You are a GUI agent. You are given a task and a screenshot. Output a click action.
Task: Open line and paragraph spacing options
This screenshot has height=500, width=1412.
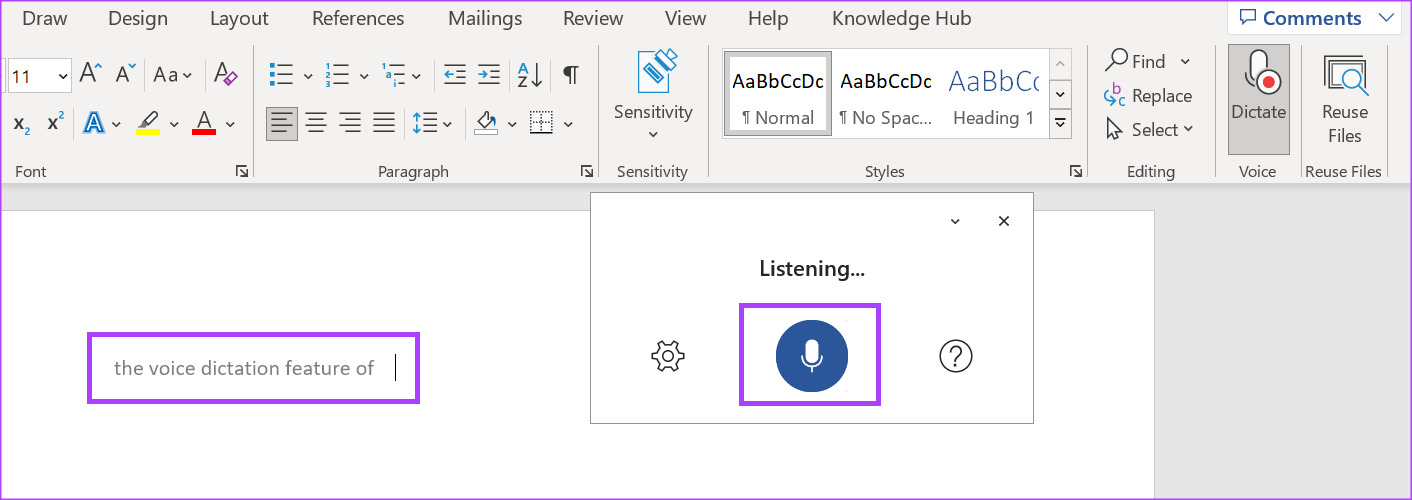426,123
